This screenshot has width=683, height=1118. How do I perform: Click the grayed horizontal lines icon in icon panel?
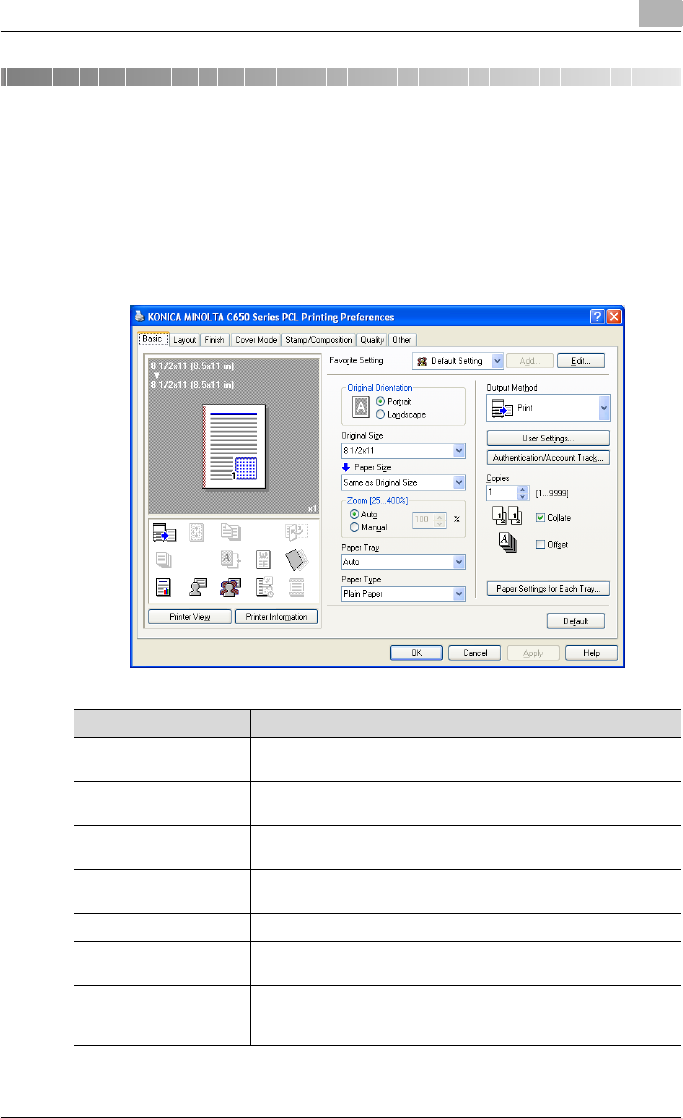coord(297,587)
